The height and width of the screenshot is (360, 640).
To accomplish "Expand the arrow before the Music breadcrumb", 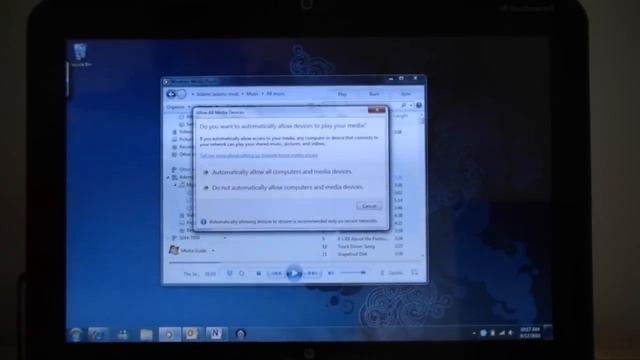I will (x=242, y=94).
